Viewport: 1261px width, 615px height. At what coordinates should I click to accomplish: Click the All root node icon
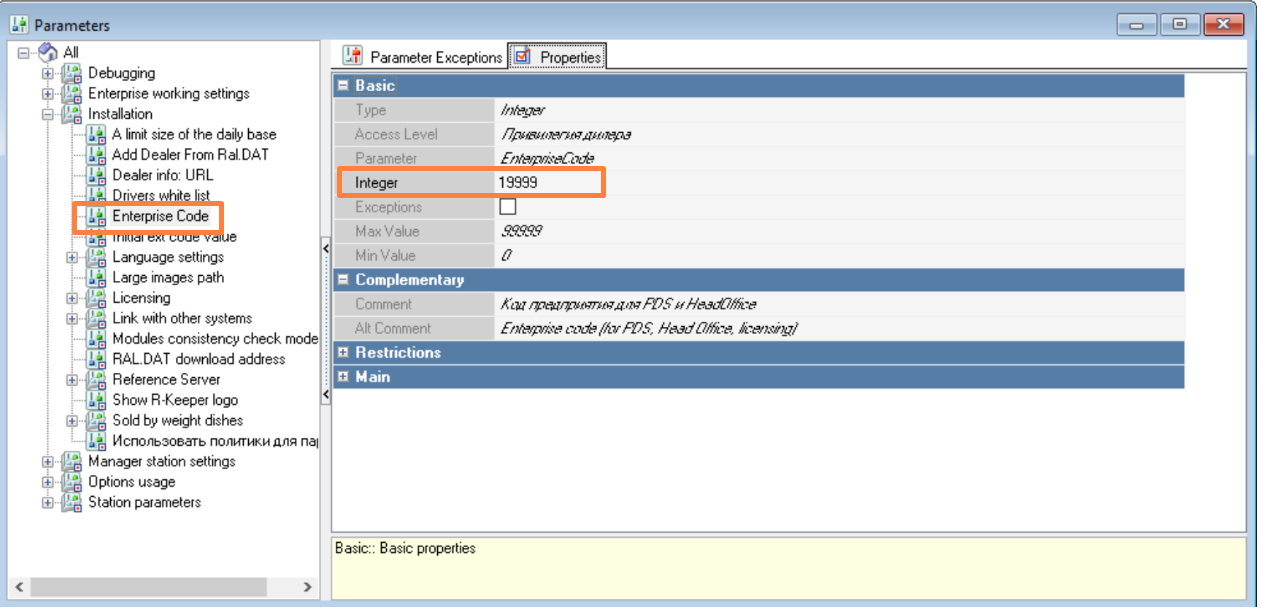pos(48,52)
